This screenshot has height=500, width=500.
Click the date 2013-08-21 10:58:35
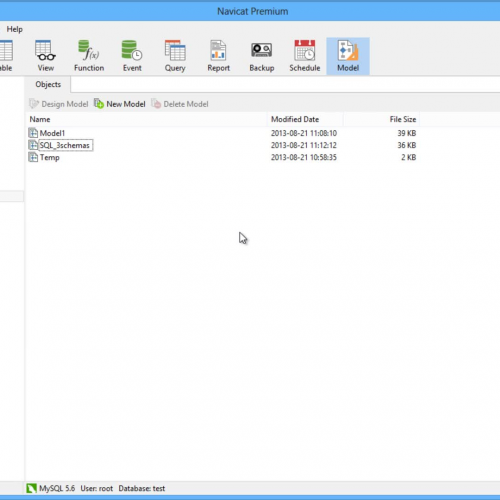(x=304, y=157)
